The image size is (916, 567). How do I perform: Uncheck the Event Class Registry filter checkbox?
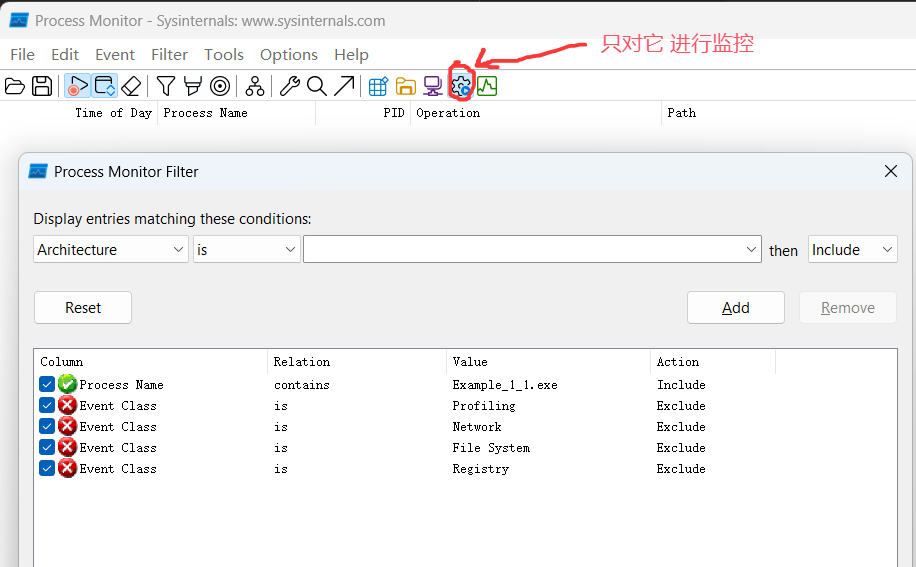tap(47, 468)
